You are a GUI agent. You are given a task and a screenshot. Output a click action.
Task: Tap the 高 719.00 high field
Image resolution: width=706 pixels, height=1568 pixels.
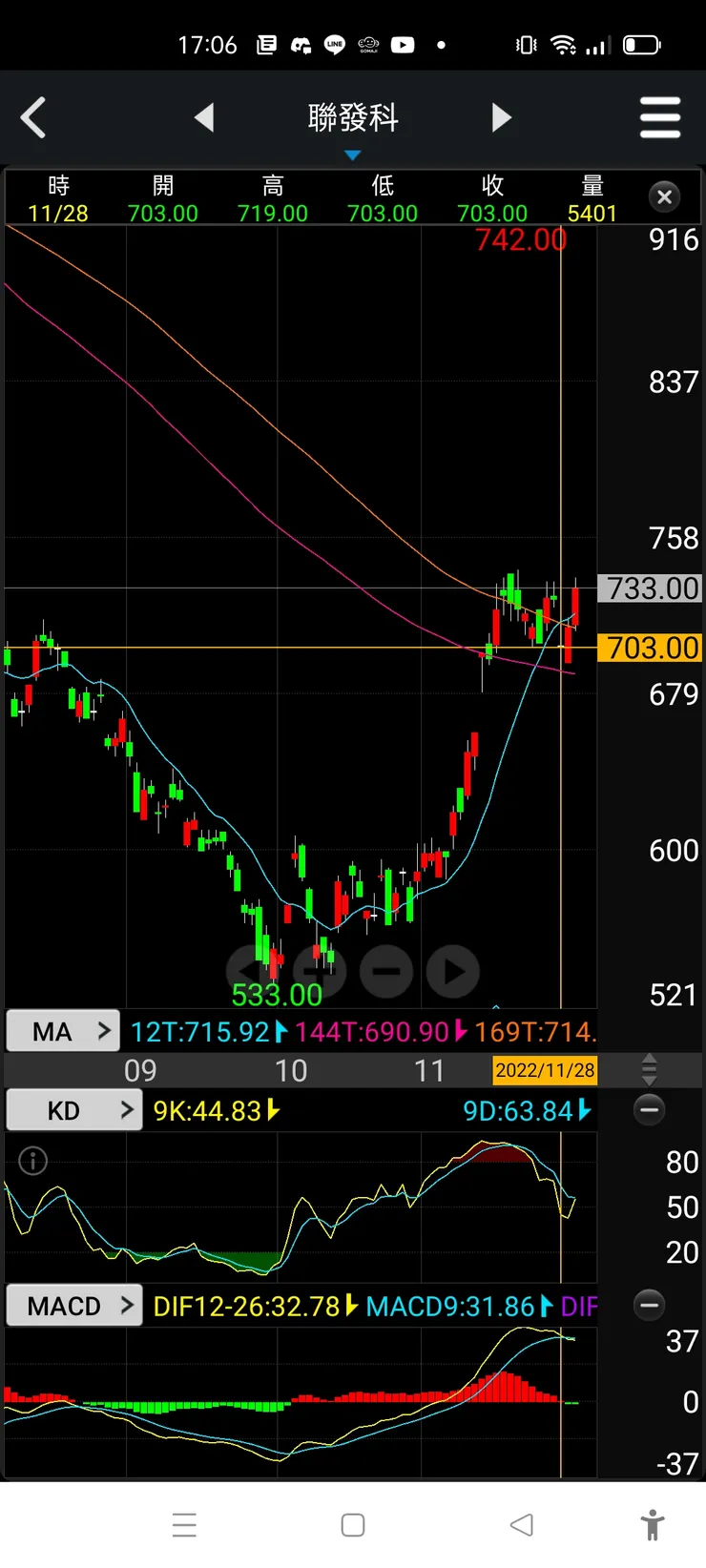coord(273,198)
